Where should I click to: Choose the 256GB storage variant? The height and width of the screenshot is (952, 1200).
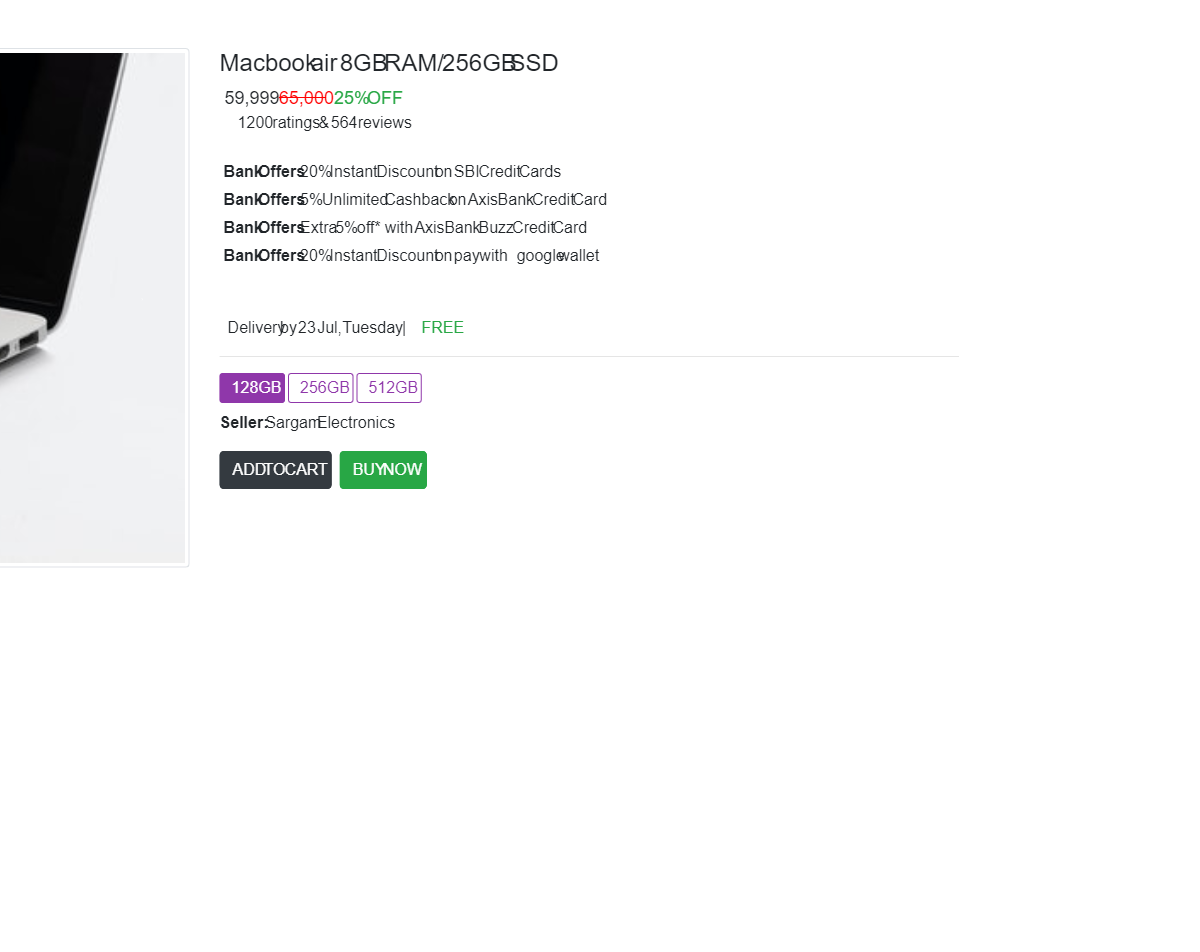(x=321, y=388)
